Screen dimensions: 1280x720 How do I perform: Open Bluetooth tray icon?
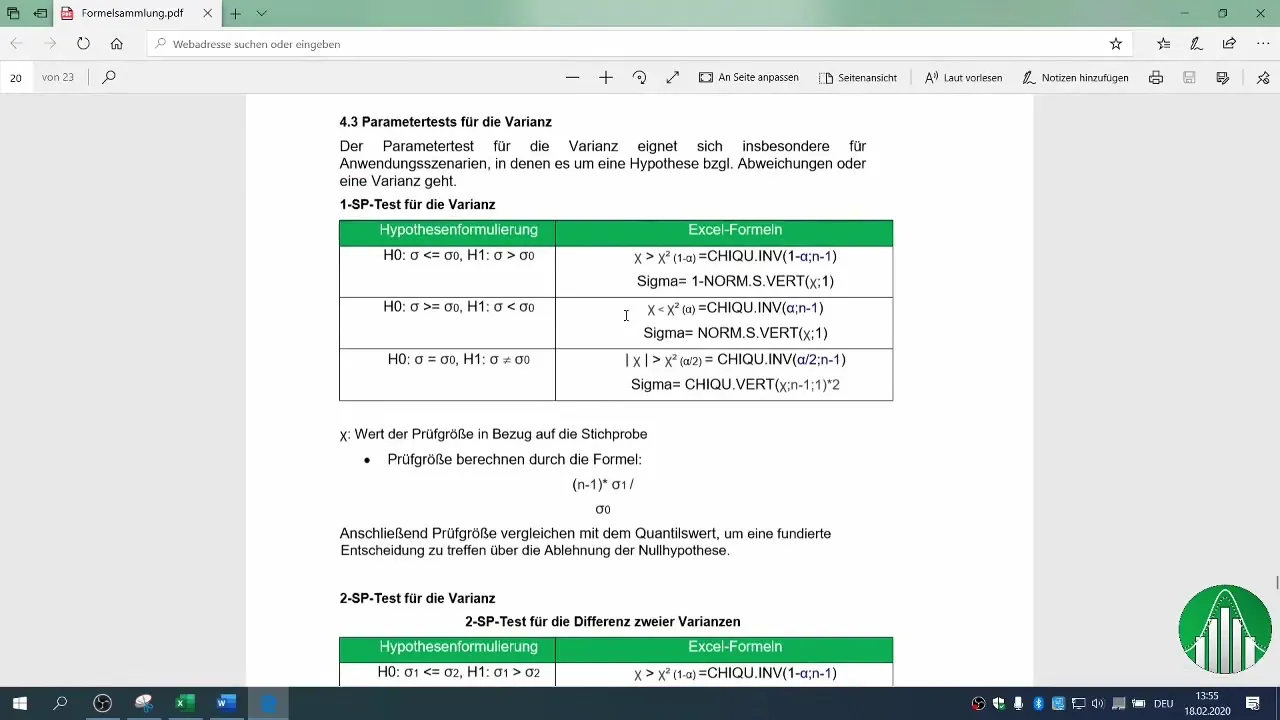1038,703
